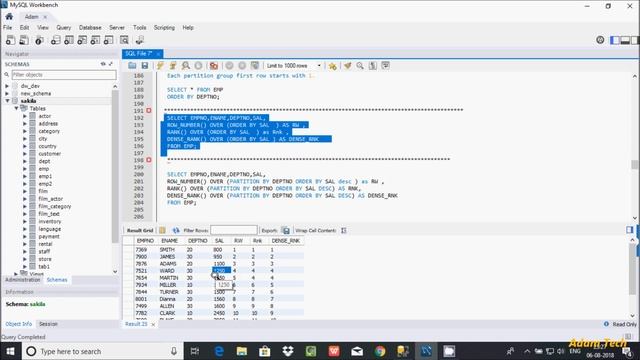Create a new stored procedure
Viewport: 640px width, 360px height.
96,40
